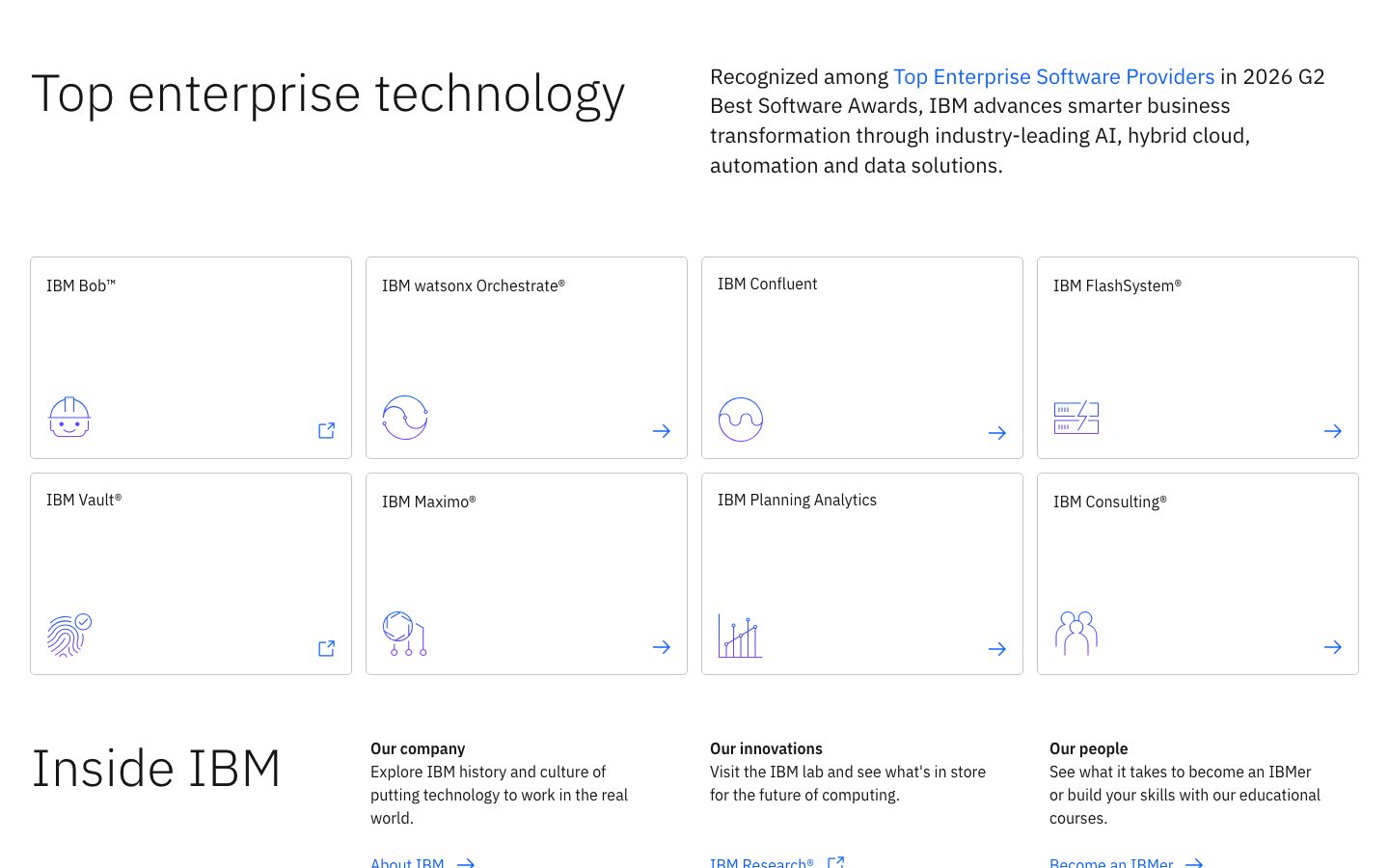Click the arrow on the IBM Confluent card
Image resolution: width=1389 pixels, height=868 pixels.
click(997, 433)
